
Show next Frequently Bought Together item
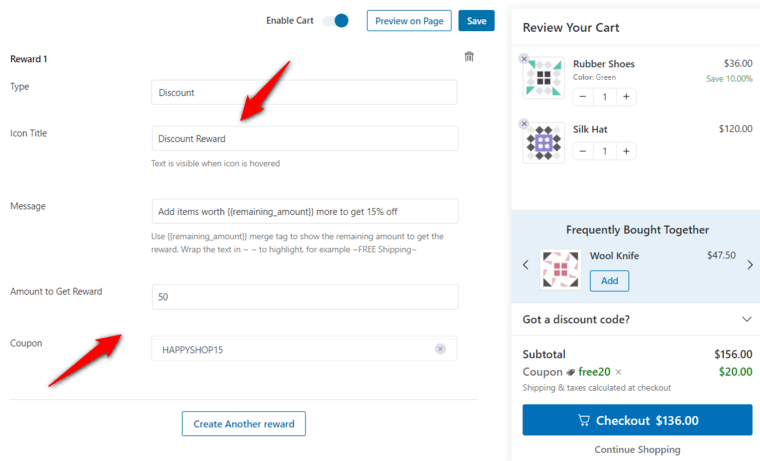[x=750, y=265]
